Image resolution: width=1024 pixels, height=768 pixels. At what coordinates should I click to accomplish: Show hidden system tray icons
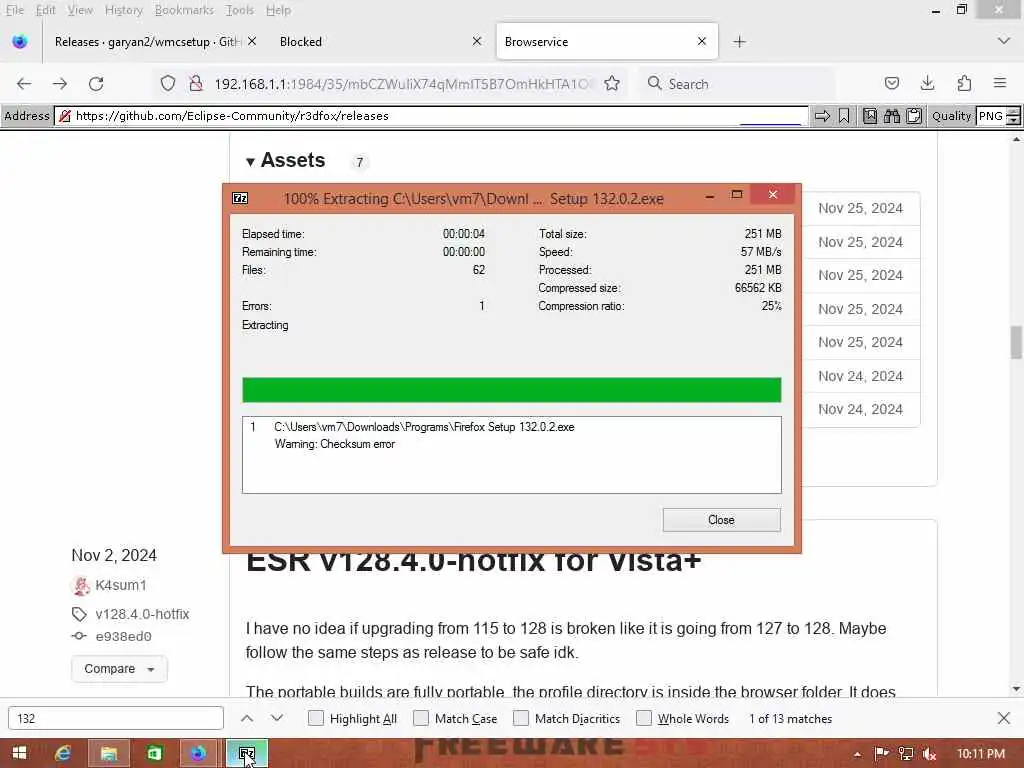857,754
